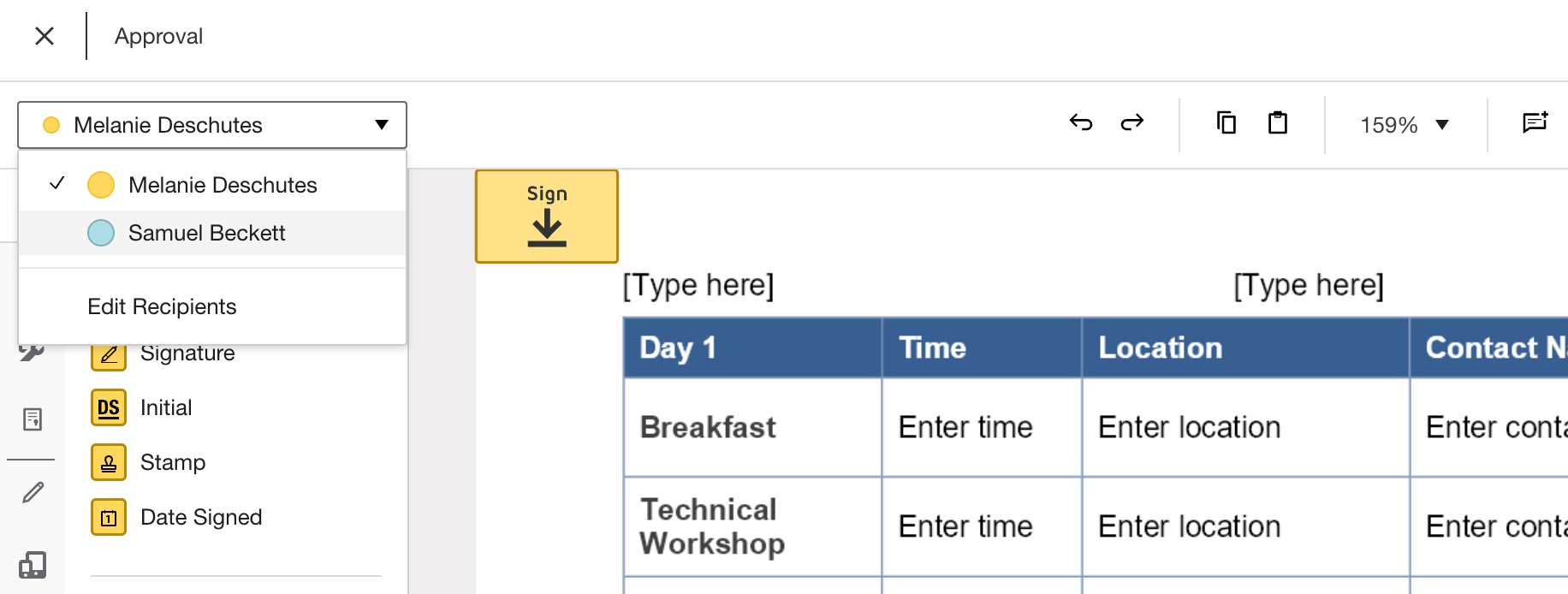Close the Approval view with X

[x=45, y=36]
